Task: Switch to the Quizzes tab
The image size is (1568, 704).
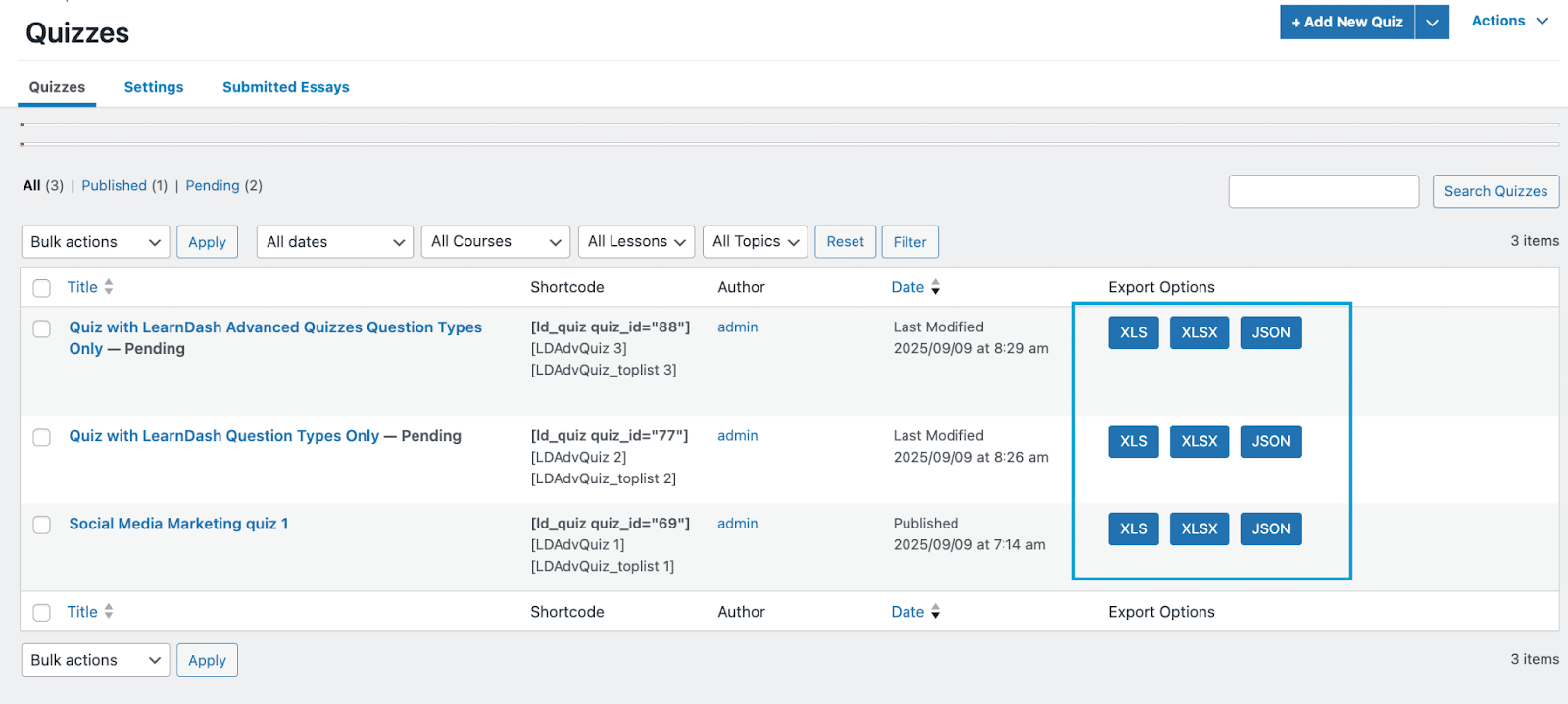Action: (57, 87)
